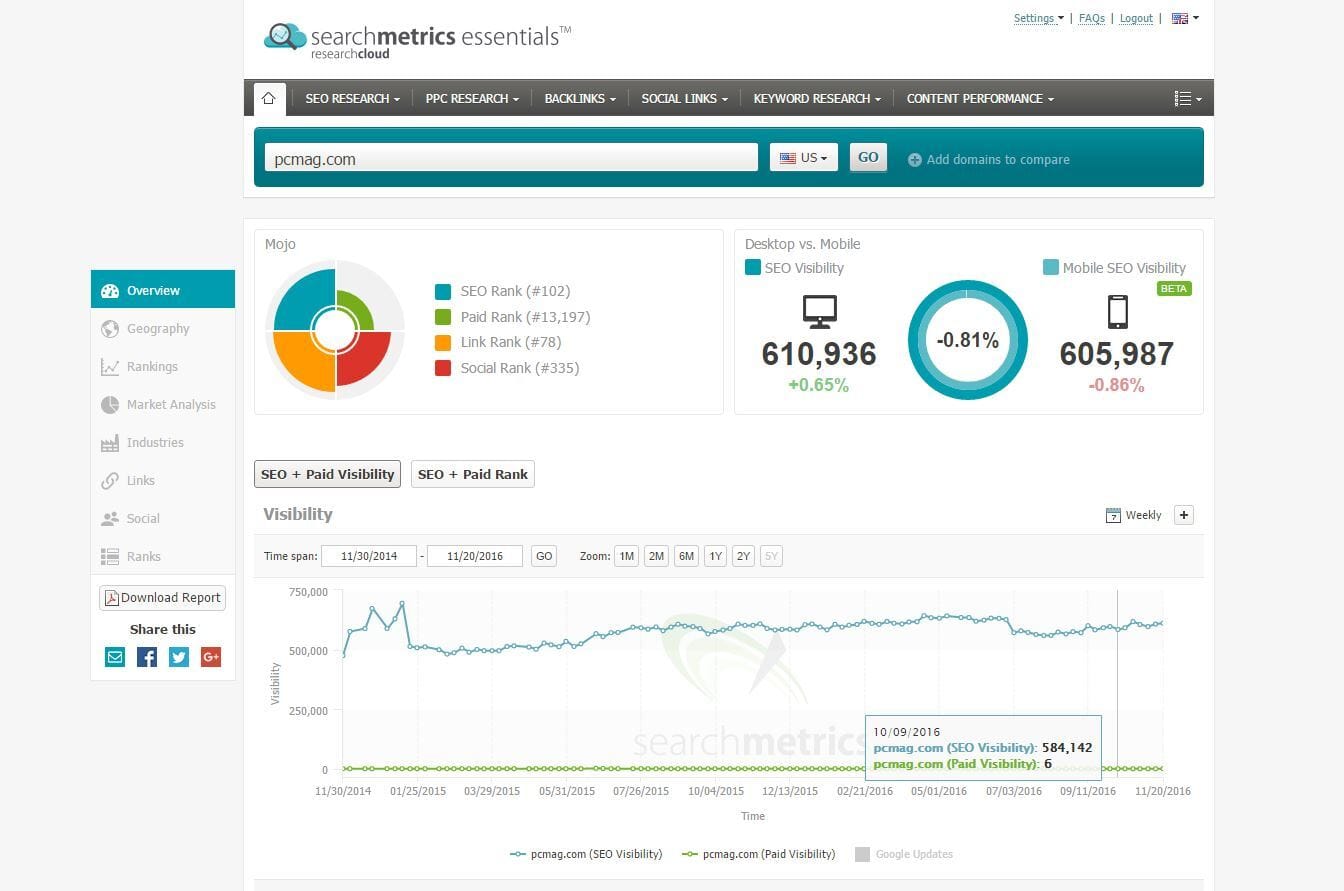Expand the Settings dropdown at top right

1037,18
